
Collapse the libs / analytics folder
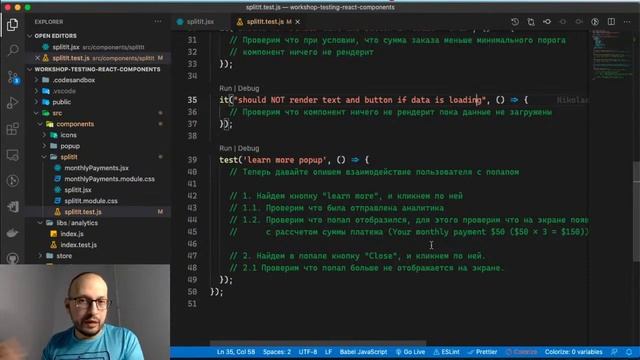pos(77,223)
